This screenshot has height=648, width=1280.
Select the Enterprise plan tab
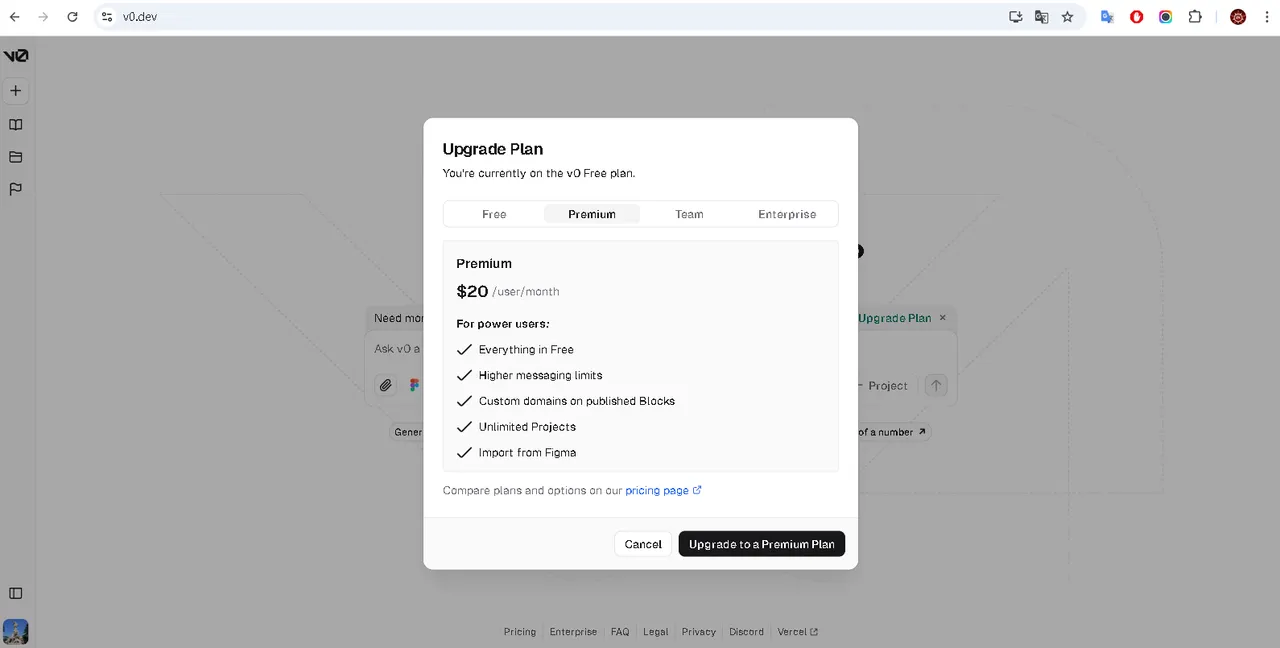point(787,214)
